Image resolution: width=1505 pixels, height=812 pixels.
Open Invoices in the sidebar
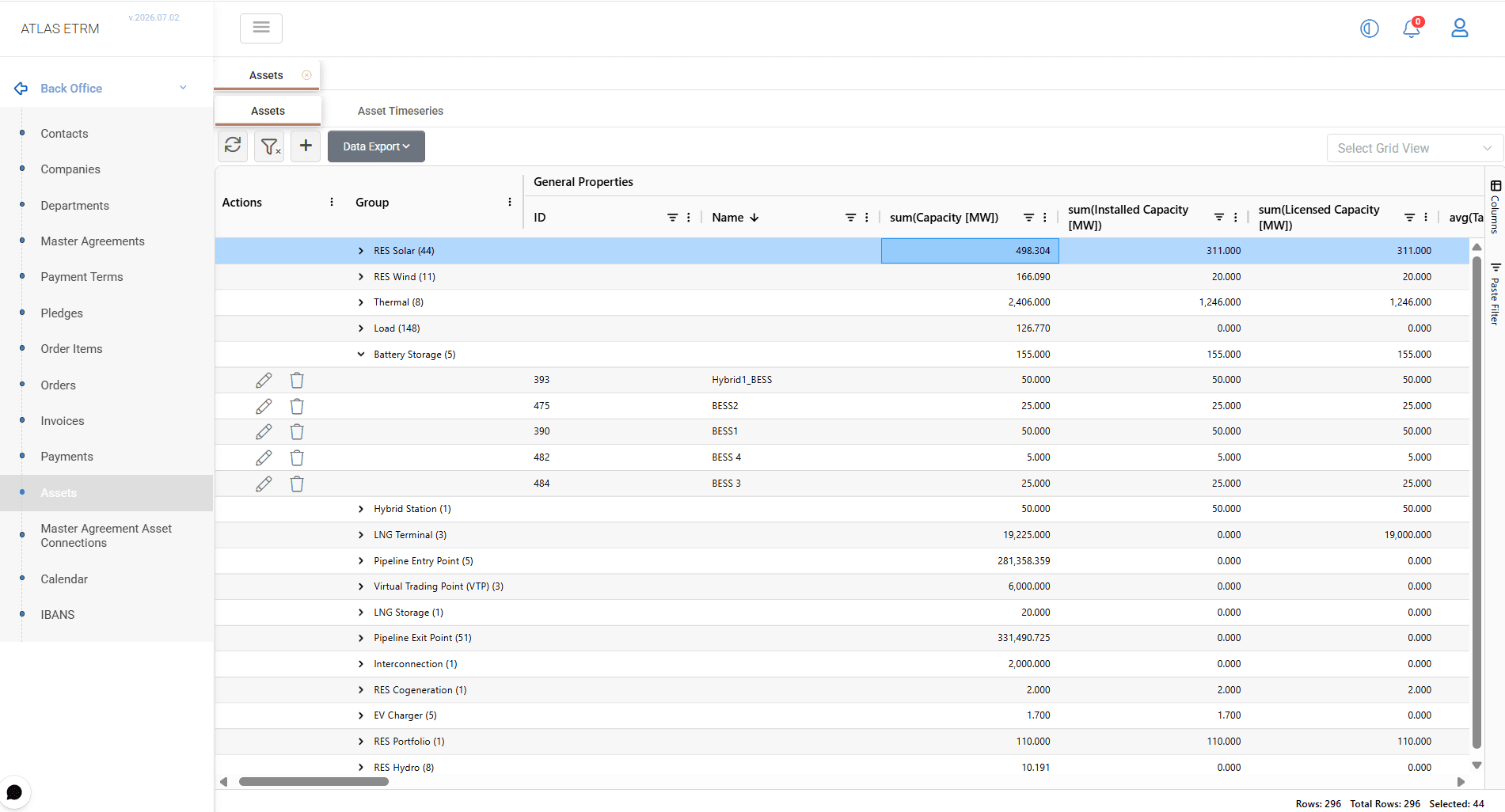pos(63,421)
